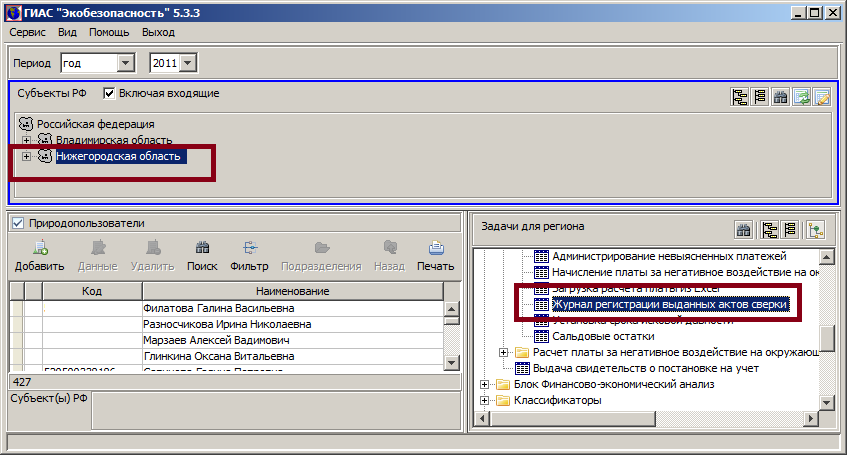Expand the Классификаторы folder node

(x=485, y=401)
